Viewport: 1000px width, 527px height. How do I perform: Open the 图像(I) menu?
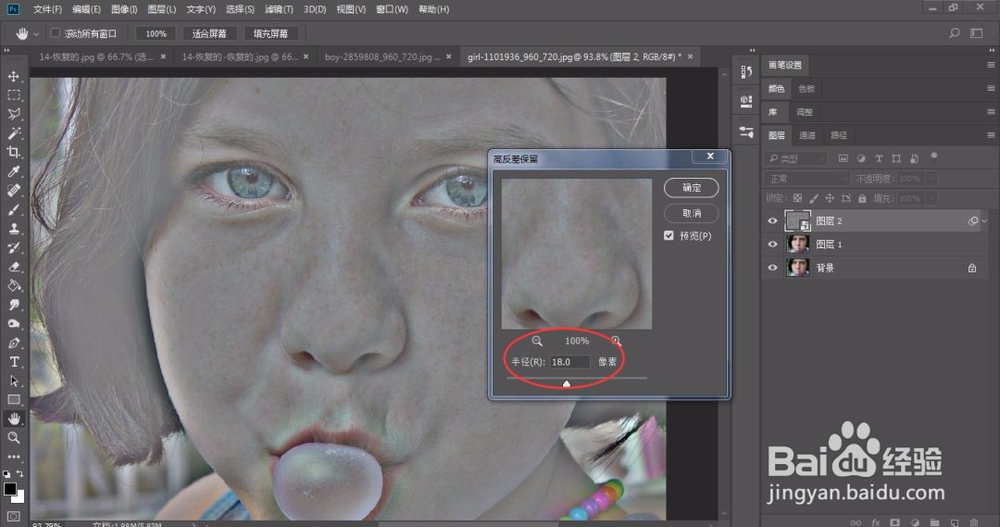pos(124,9)
